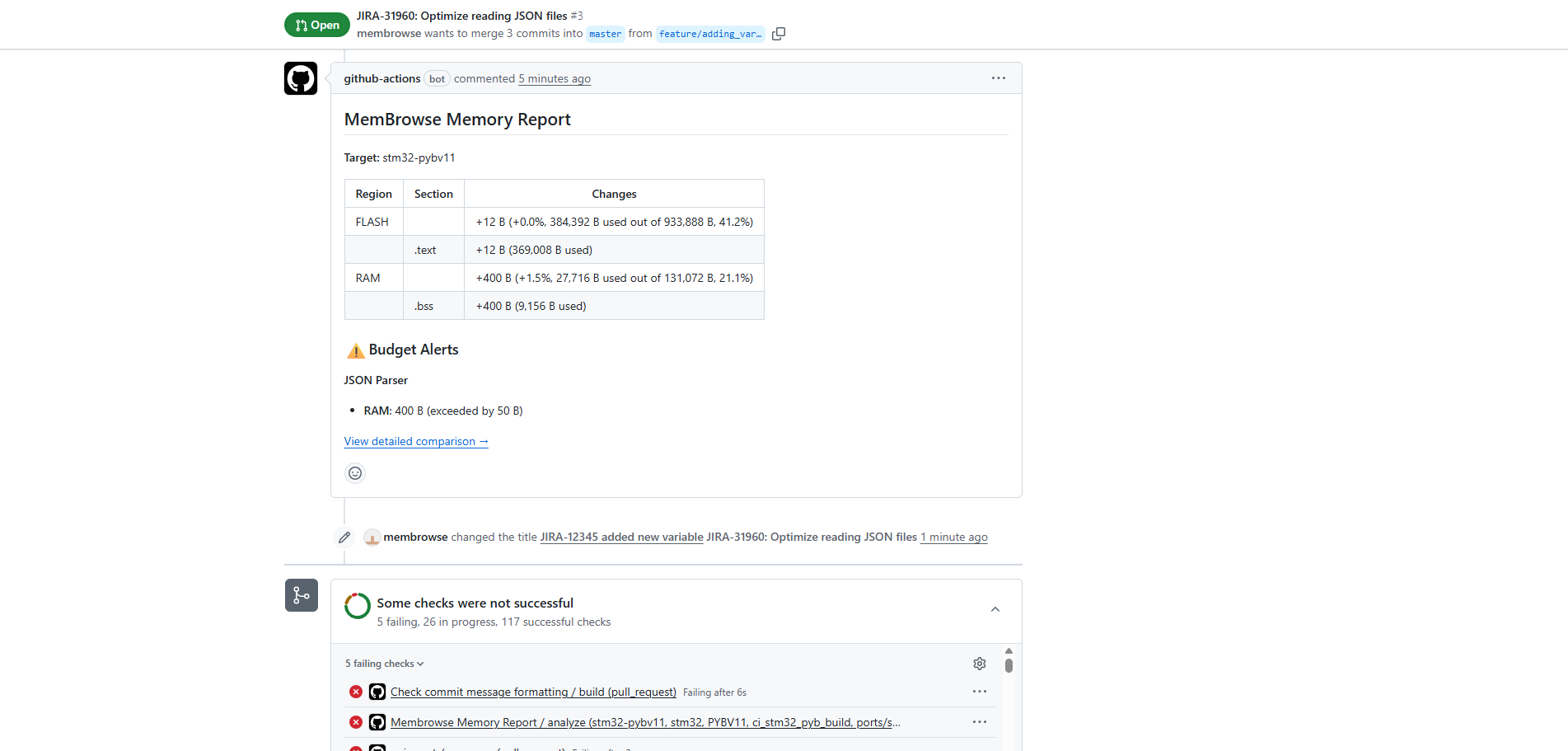This screenshot has width=1568, height=751.
Task: Select the .text section cell
Action: click(x=433, y=250)
